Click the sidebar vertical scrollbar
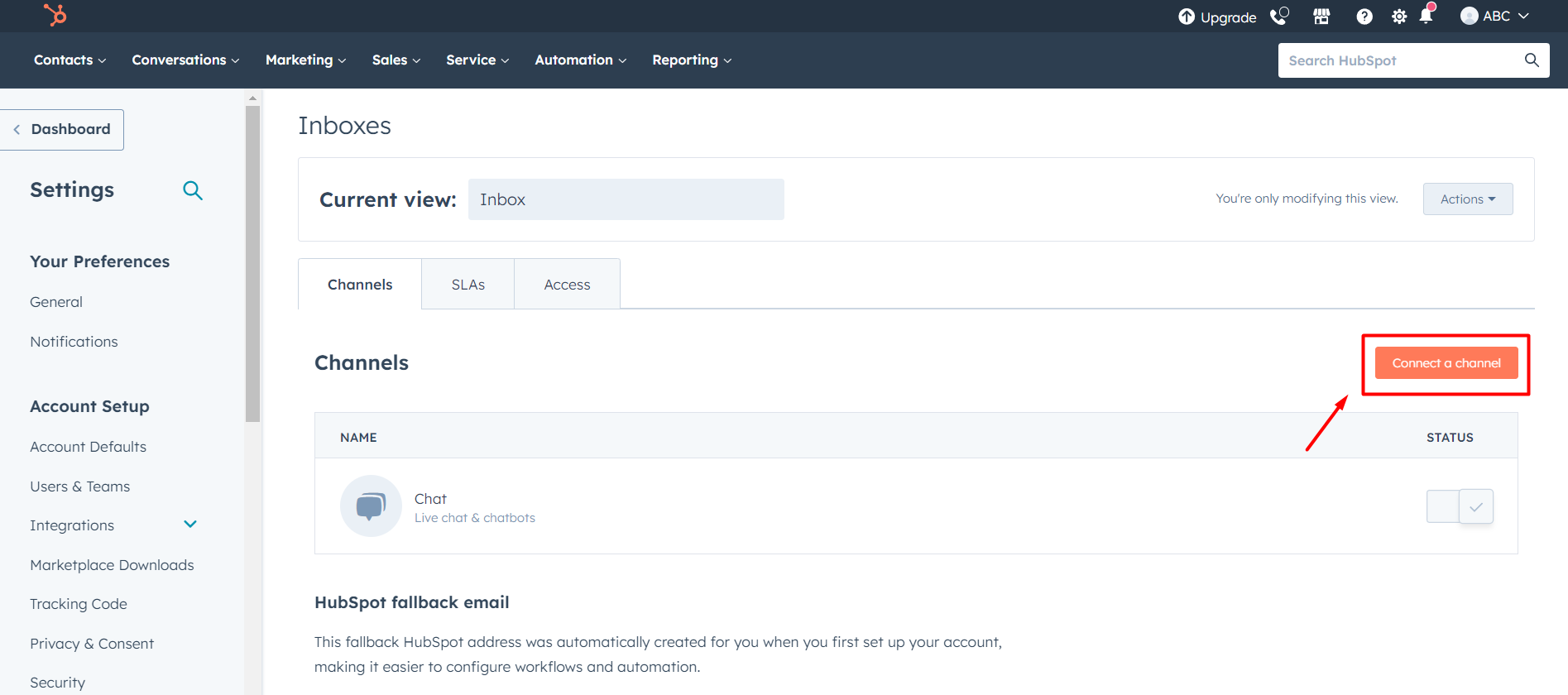The height and width of the screenshot is (695, 1568). click(x=252, y=265)
